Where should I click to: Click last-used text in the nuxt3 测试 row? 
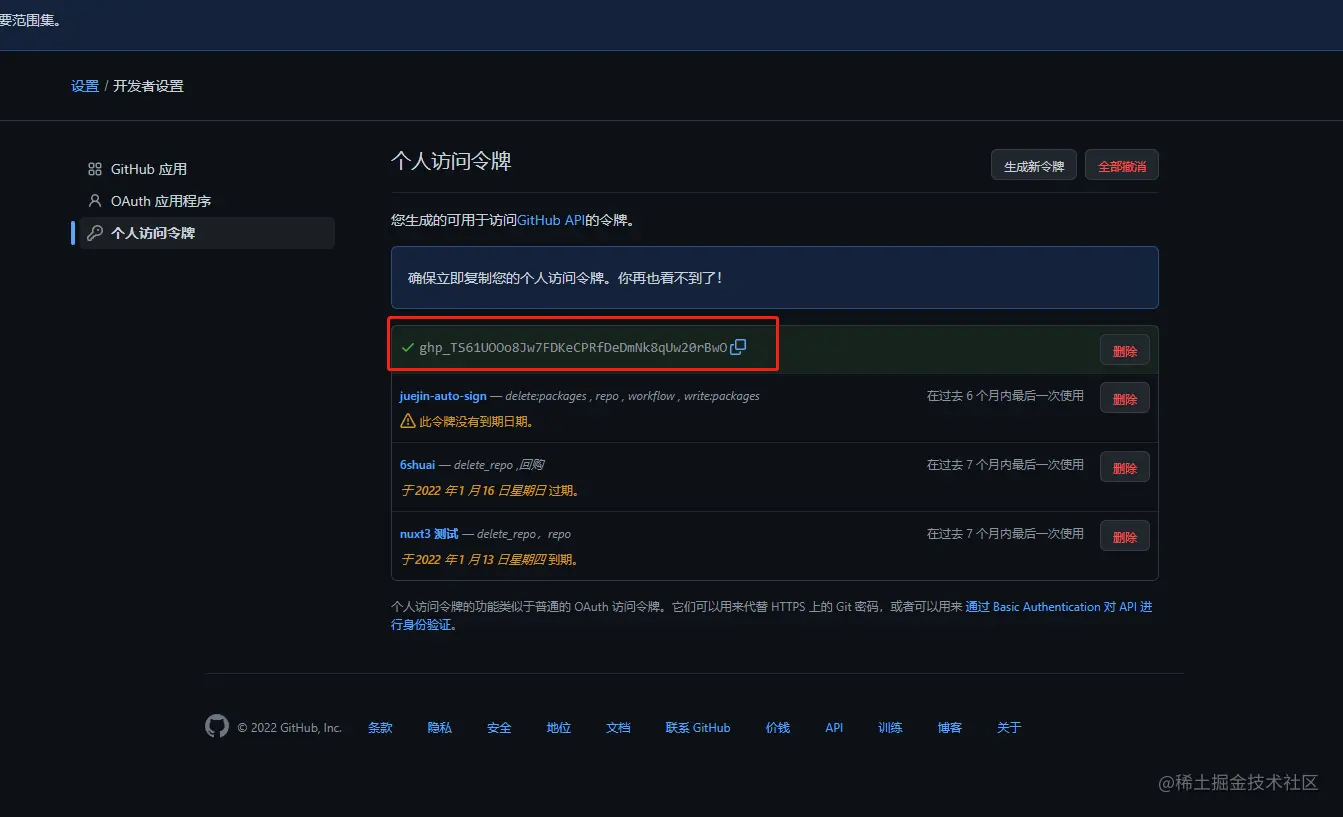click(1005, 534)
